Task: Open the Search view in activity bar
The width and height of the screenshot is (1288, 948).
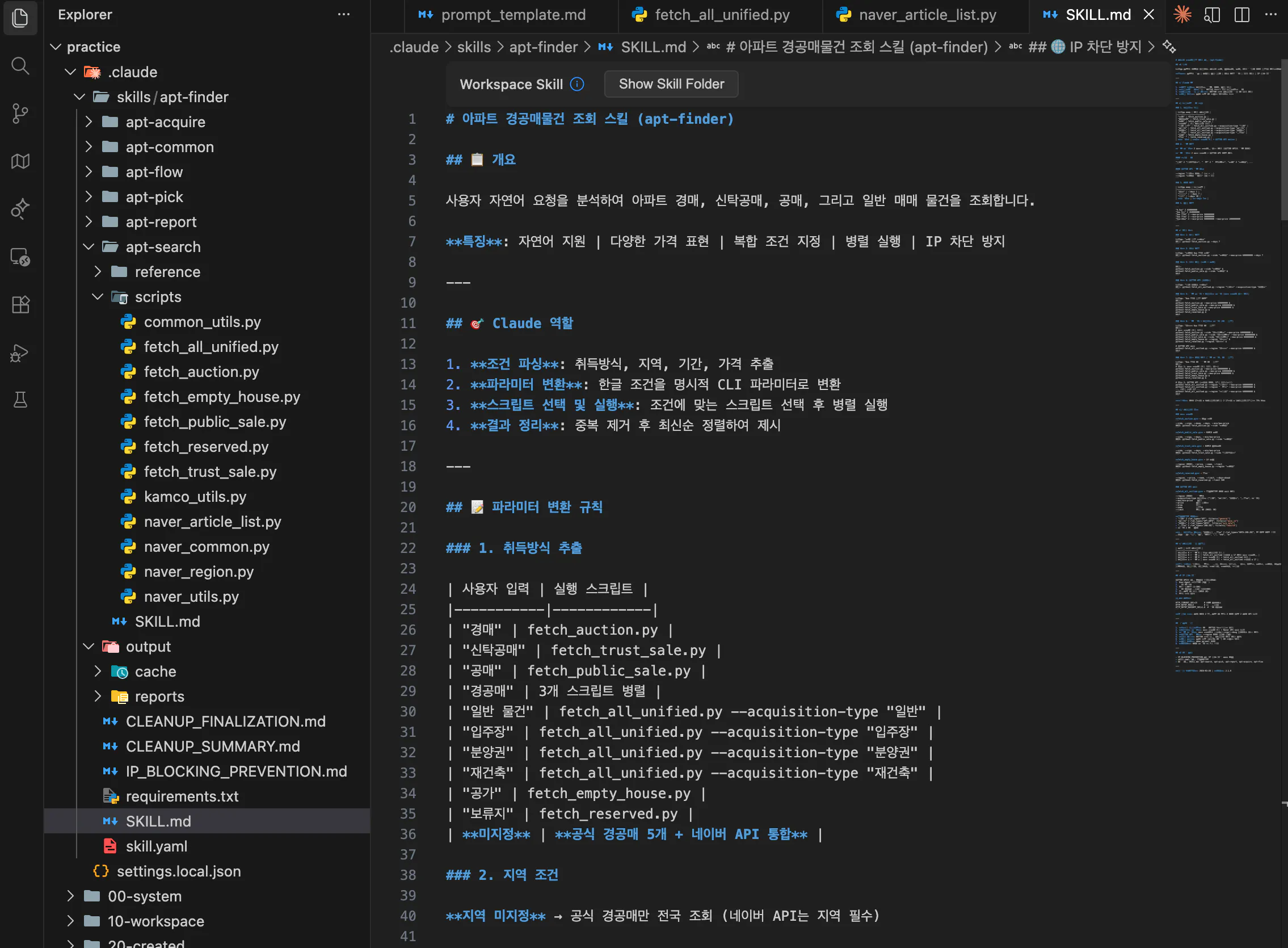Action: pyautogui.click(x=20, y=66)
